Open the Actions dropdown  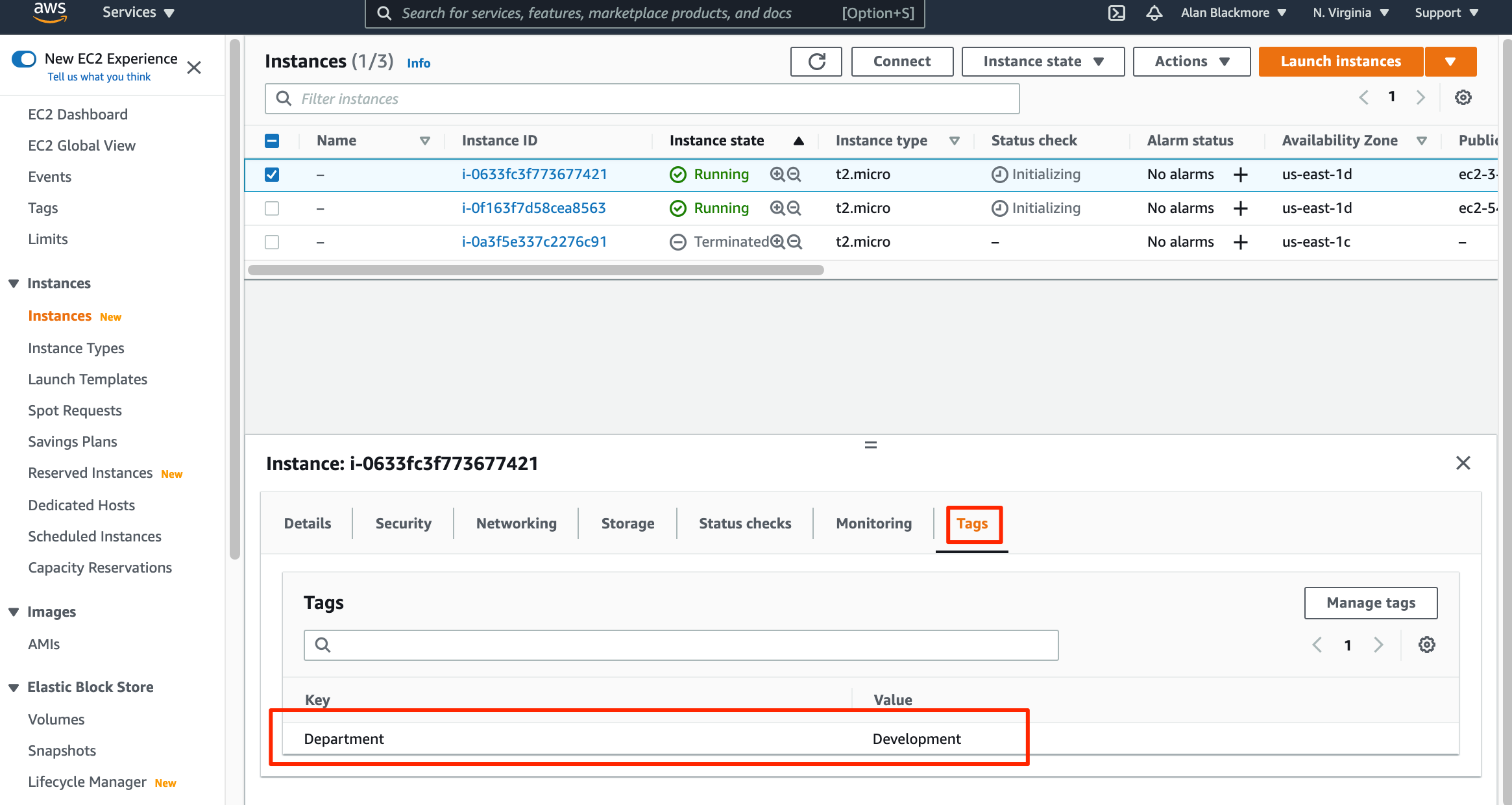(x=1191, y=62)
